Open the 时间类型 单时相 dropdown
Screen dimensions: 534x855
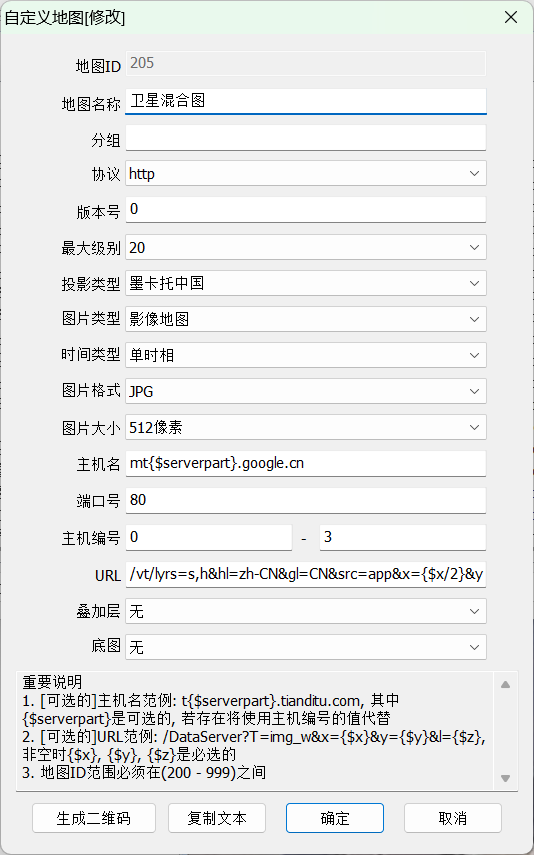coord(305,356)
